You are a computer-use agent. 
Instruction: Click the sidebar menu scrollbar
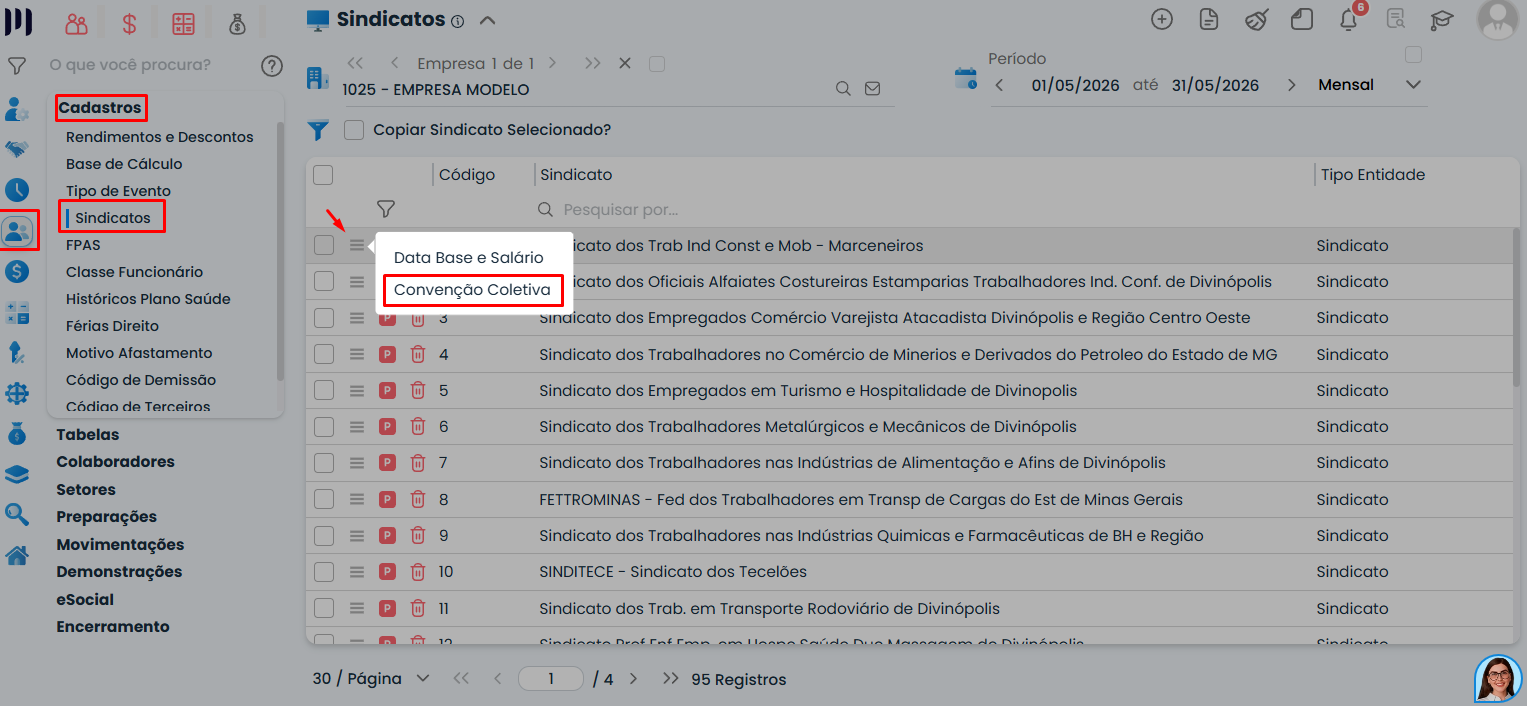[x=280, y=252]
